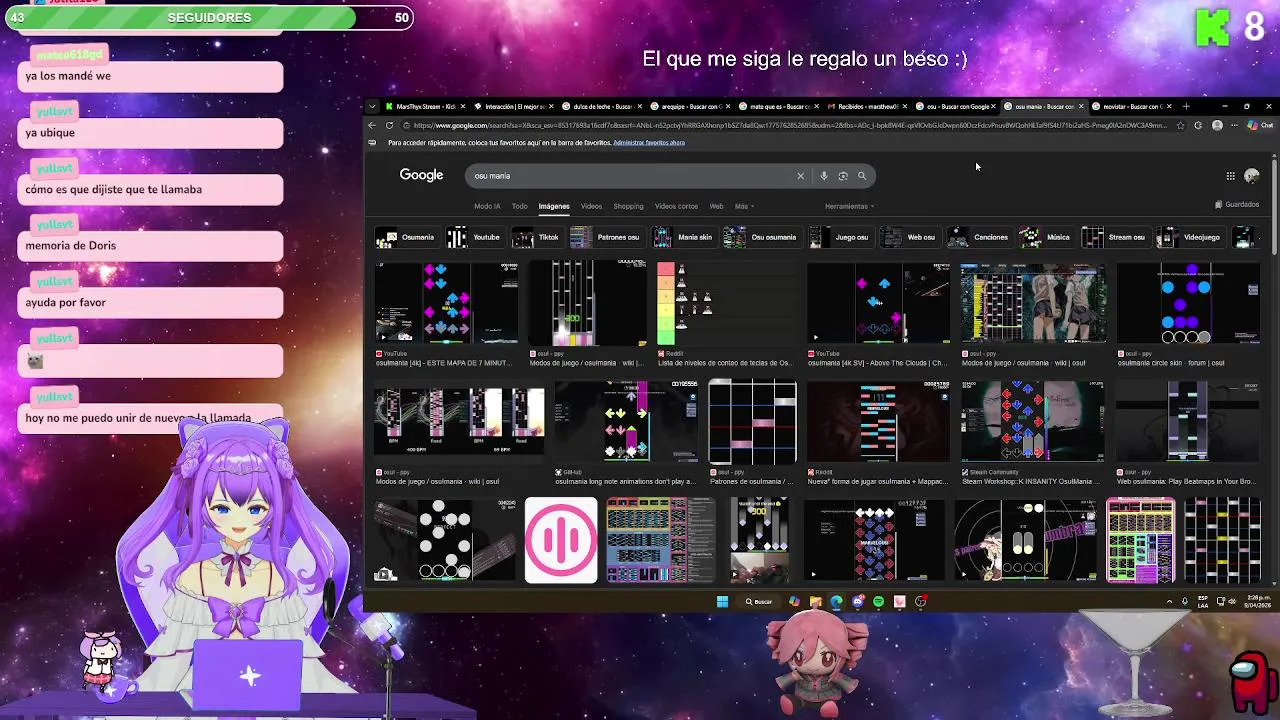
Task: Reload the page with the refresh icon
Action: (x=390, y=125)
